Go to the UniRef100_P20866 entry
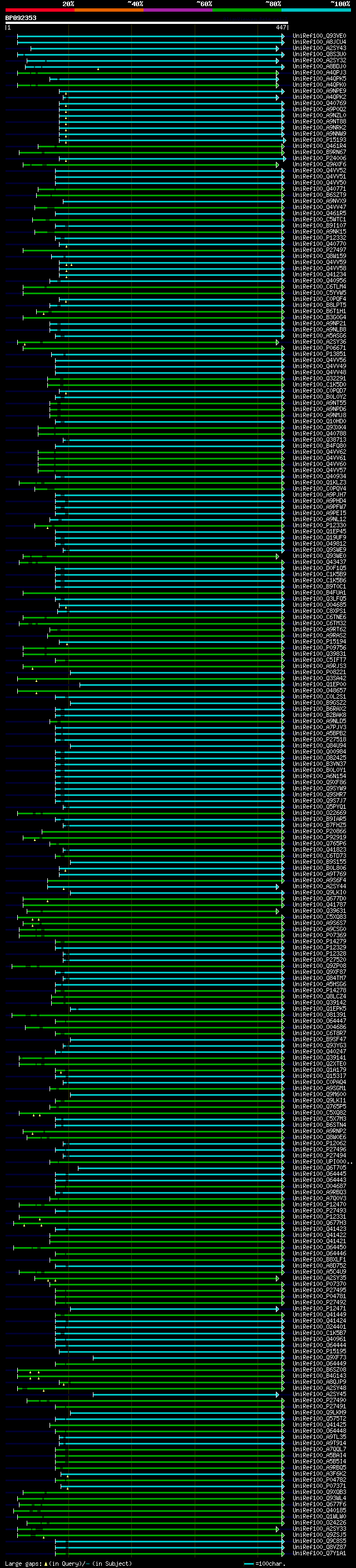Viewport: 356px width, 1568px height. [319, 831]
